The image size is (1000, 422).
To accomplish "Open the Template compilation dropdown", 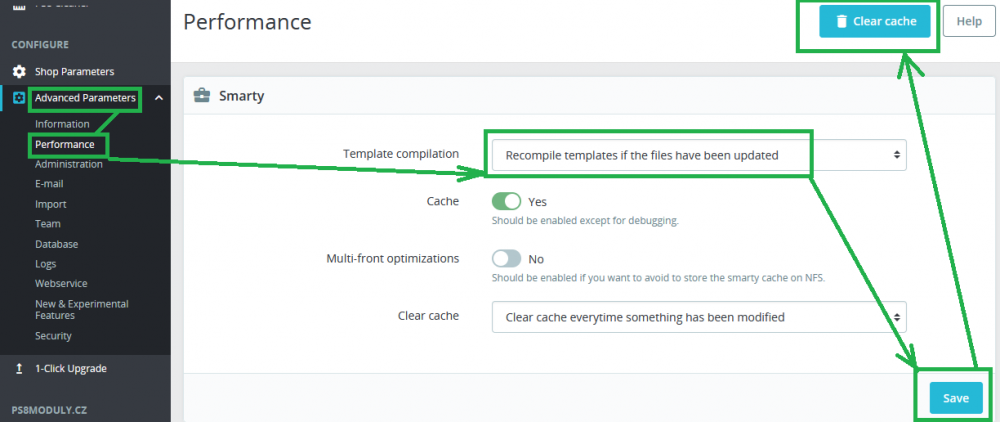I will (x=698, y=155).
